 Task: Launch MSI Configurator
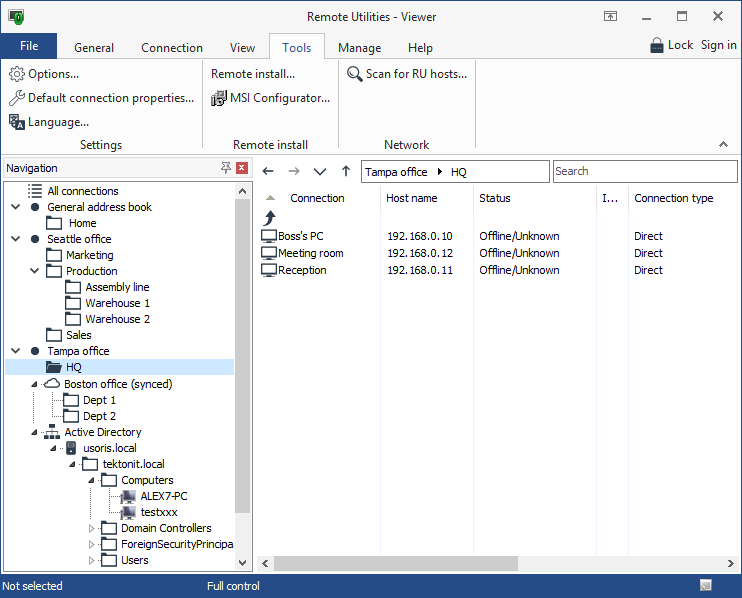click(271, 98)
